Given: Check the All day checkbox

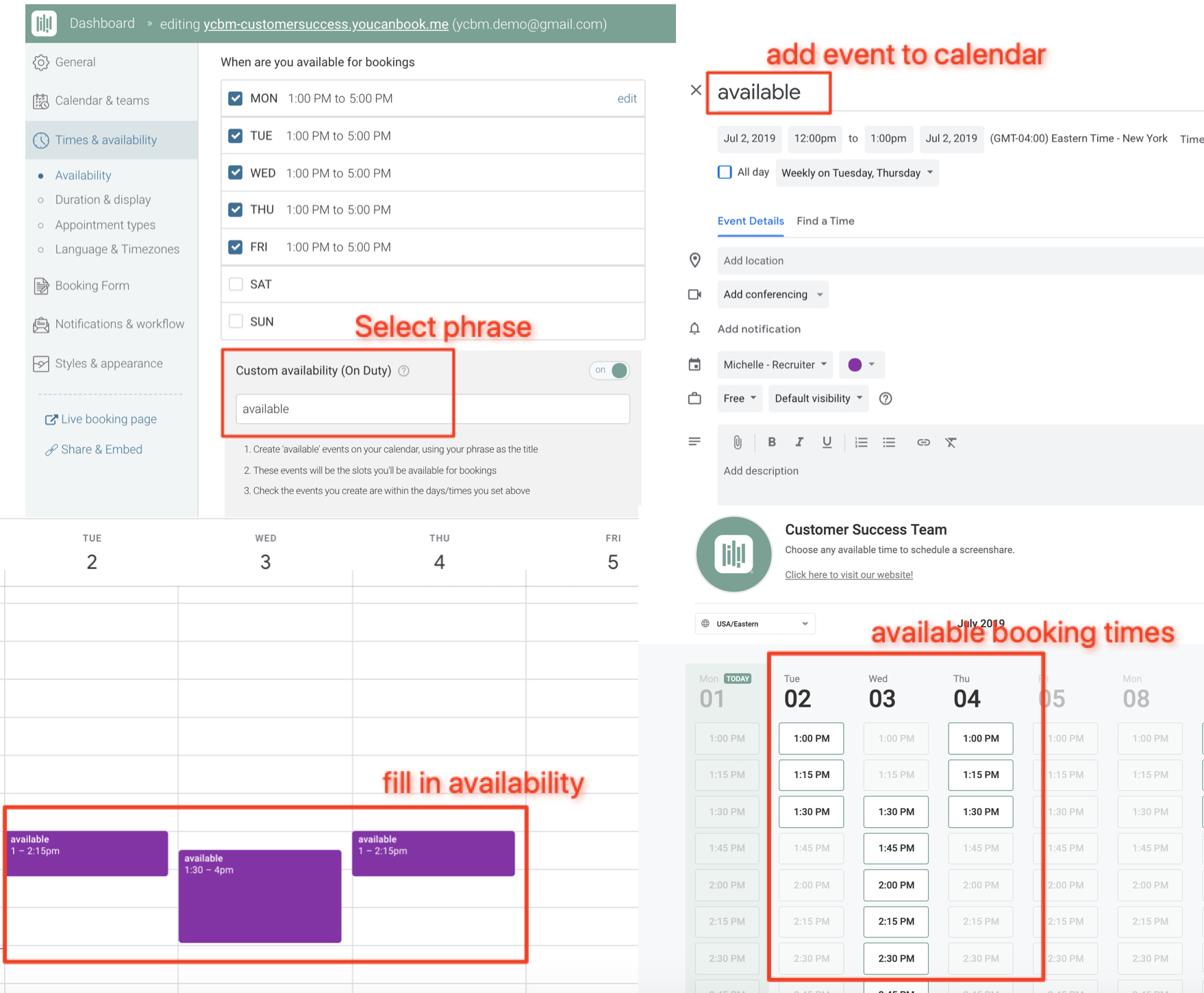Looking at the screenshot, I should (725, 172).
